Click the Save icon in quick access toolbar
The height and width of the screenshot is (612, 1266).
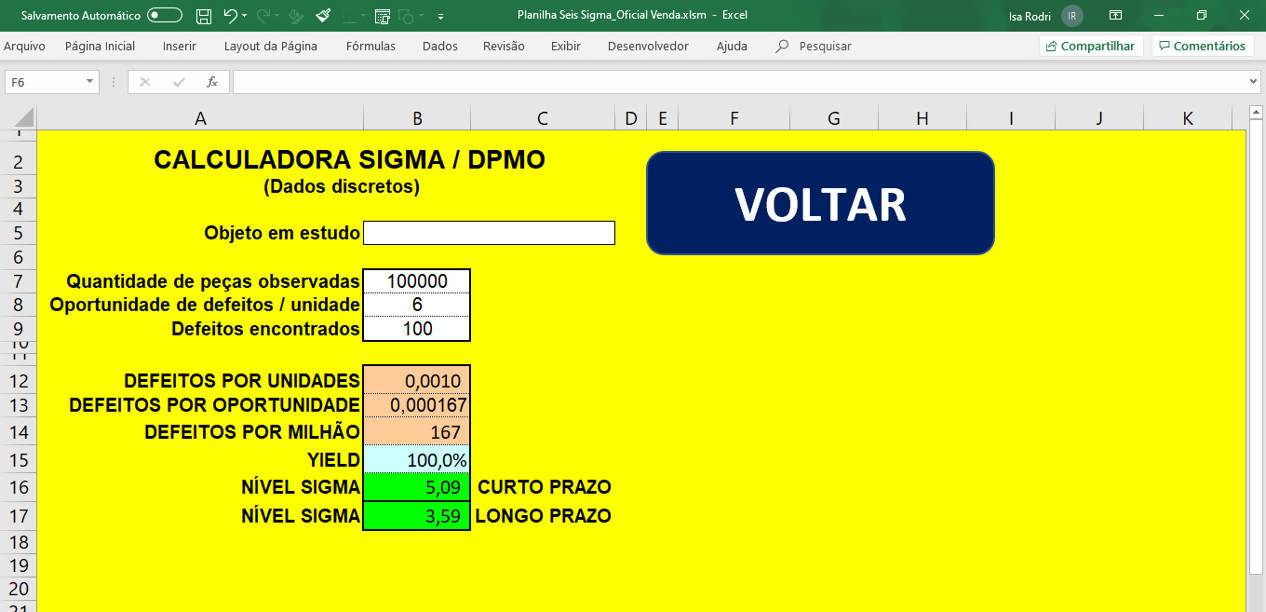point(204,16)
